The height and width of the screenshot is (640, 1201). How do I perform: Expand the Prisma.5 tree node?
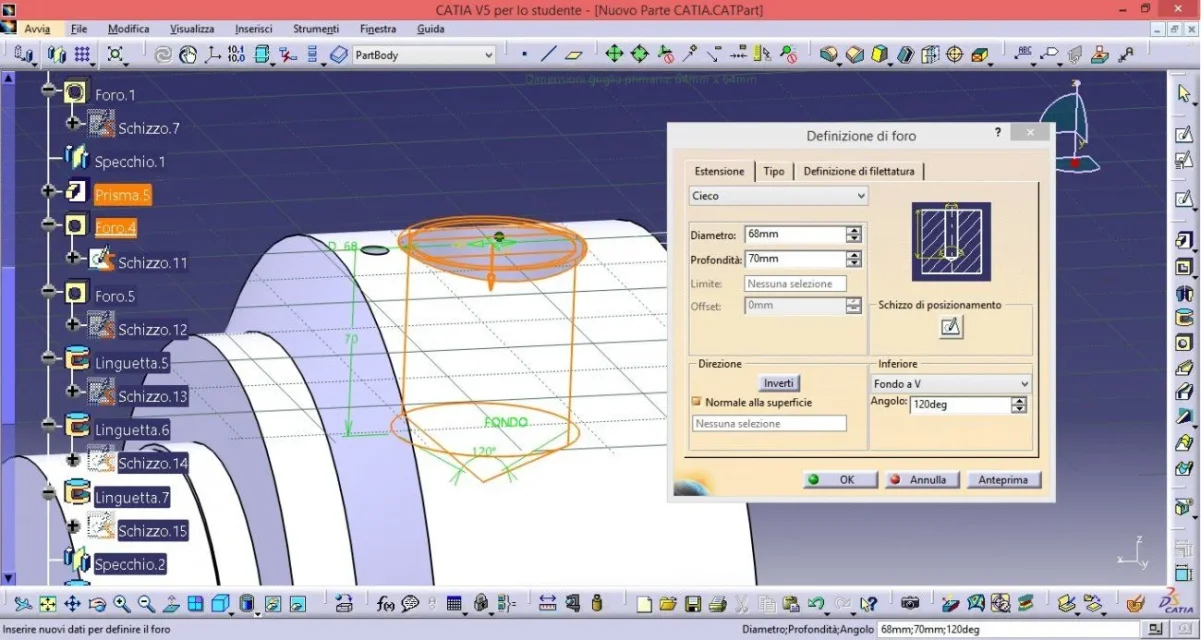[x=49, y=190]
